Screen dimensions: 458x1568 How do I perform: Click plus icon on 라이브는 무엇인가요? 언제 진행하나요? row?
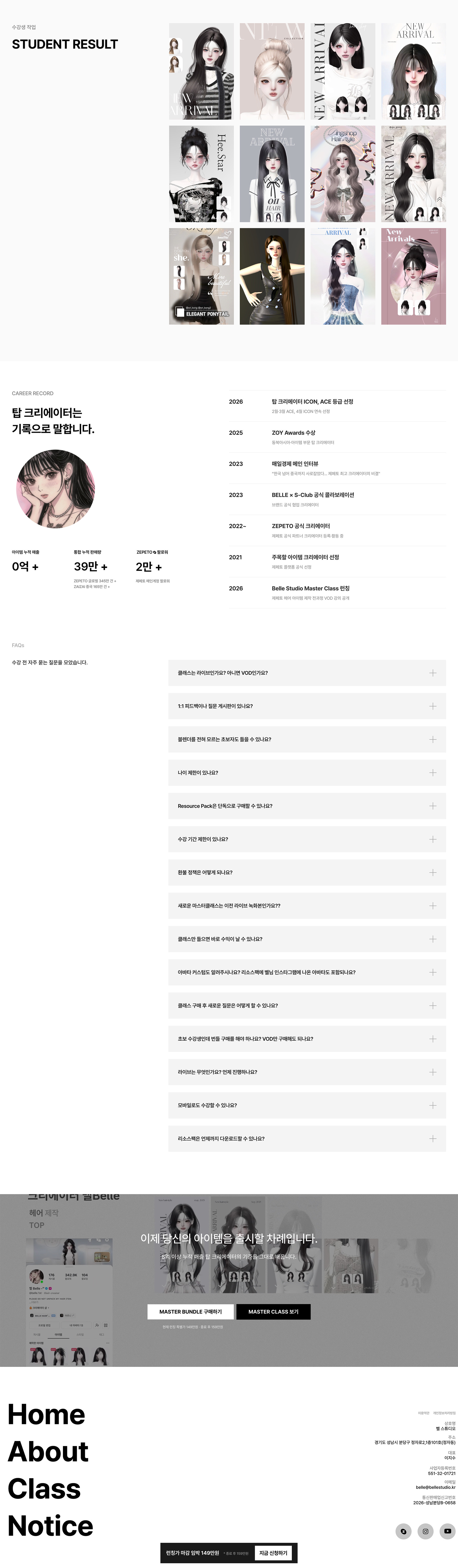click(432, 1072)
